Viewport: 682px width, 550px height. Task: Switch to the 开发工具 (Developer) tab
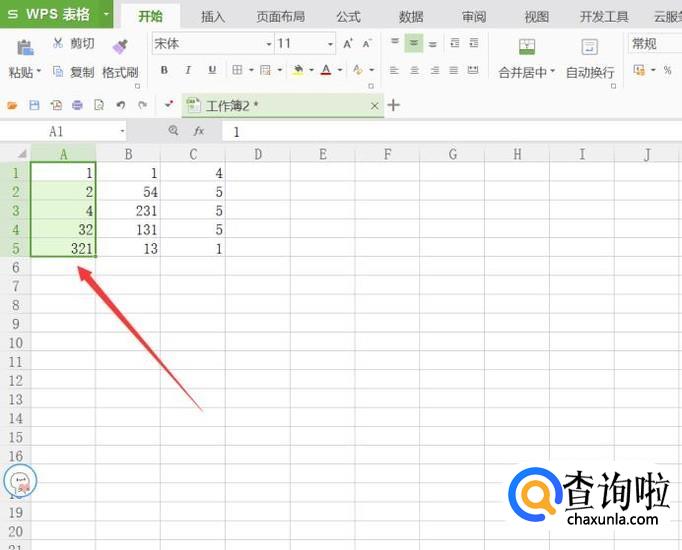[604, 17]
